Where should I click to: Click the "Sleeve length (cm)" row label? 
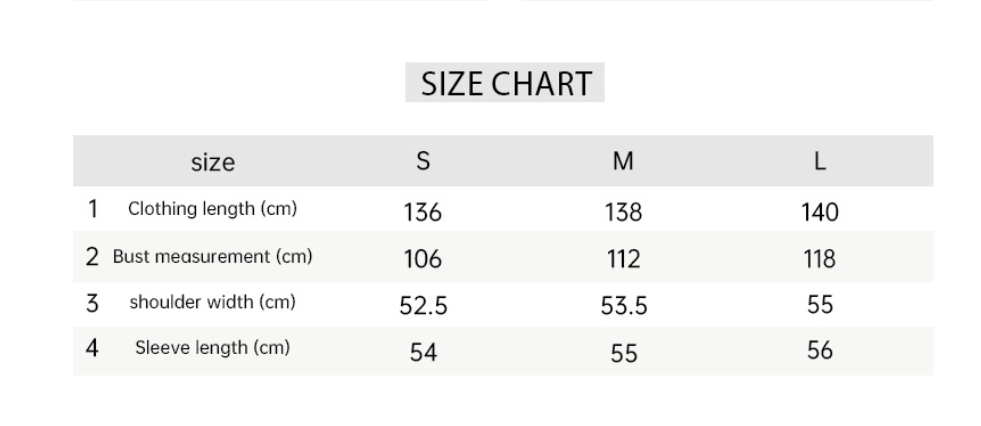212,349
